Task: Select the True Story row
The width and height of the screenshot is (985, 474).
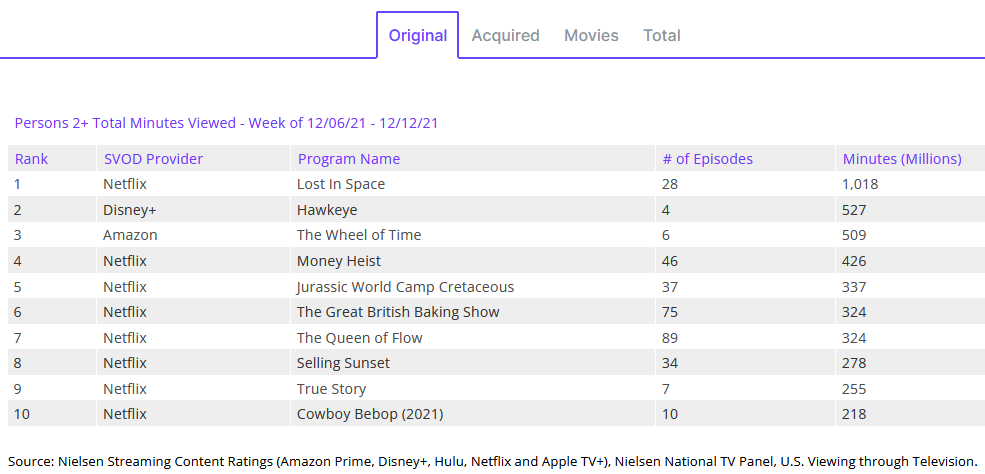Action: [x=331, y=389]
